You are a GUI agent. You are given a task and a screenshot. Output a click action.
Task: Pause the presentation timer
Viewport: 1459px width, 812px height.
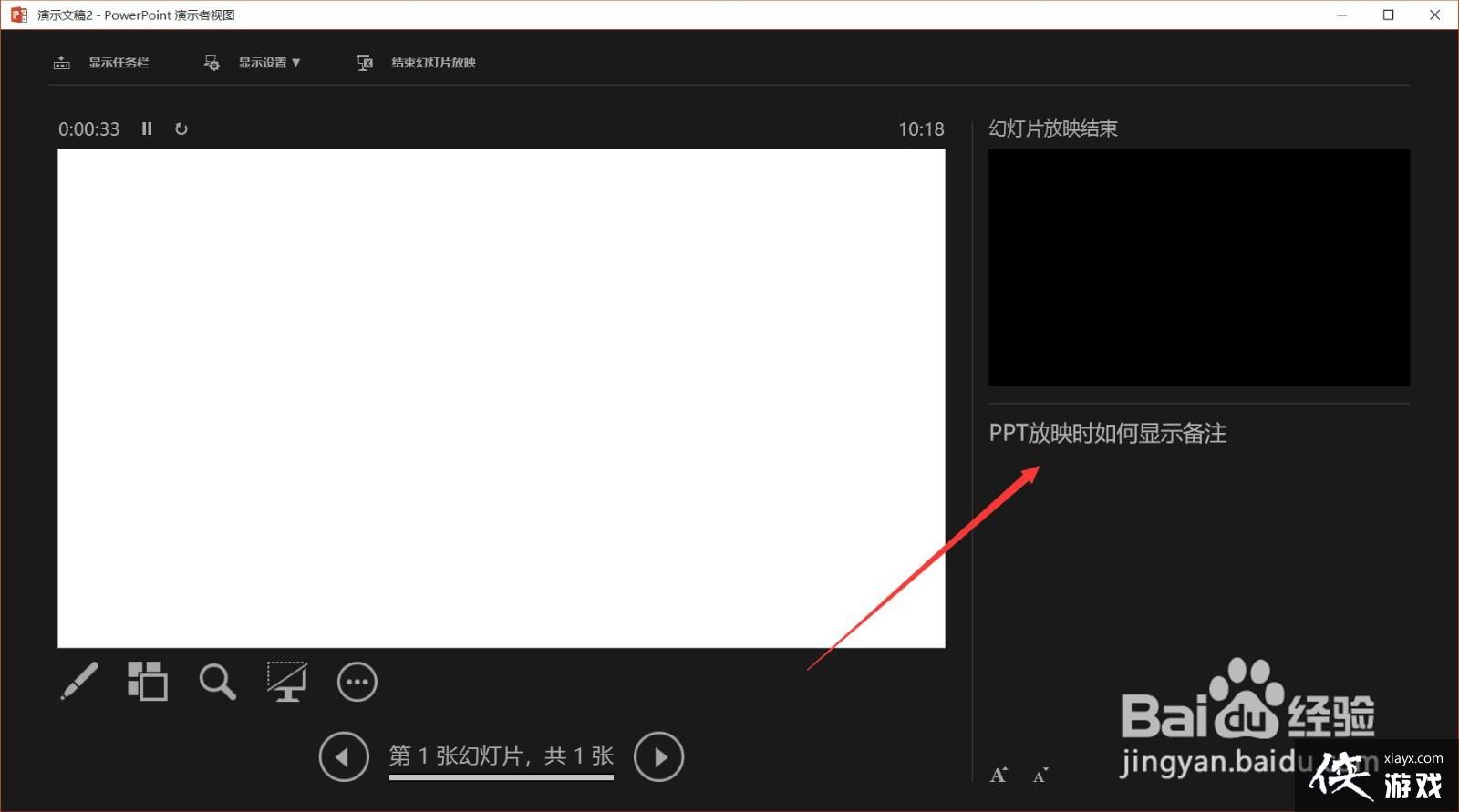pyautogui.click(x=147, y=128)
